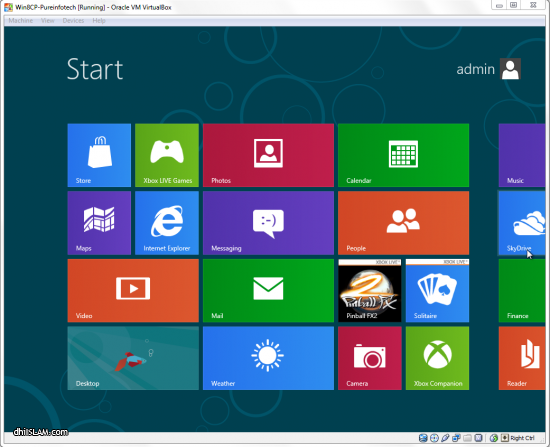550x447 pixels.
Task: Launch the Solitaire tile
Action: [x=437, y=291]
